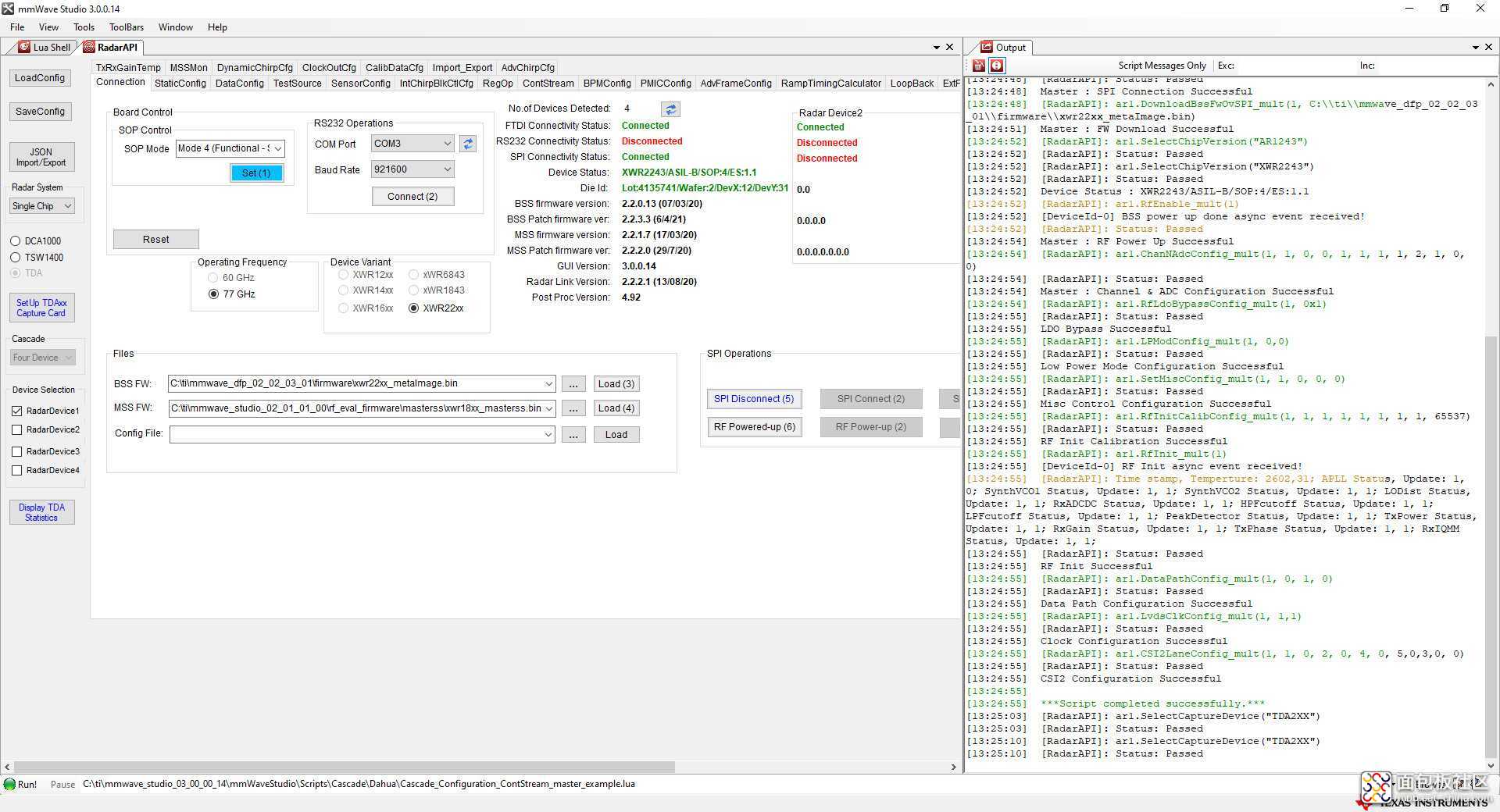This screenshot has width=1500, height=812.
Task: Go to the SensorConfig tab
Action: 361,84
